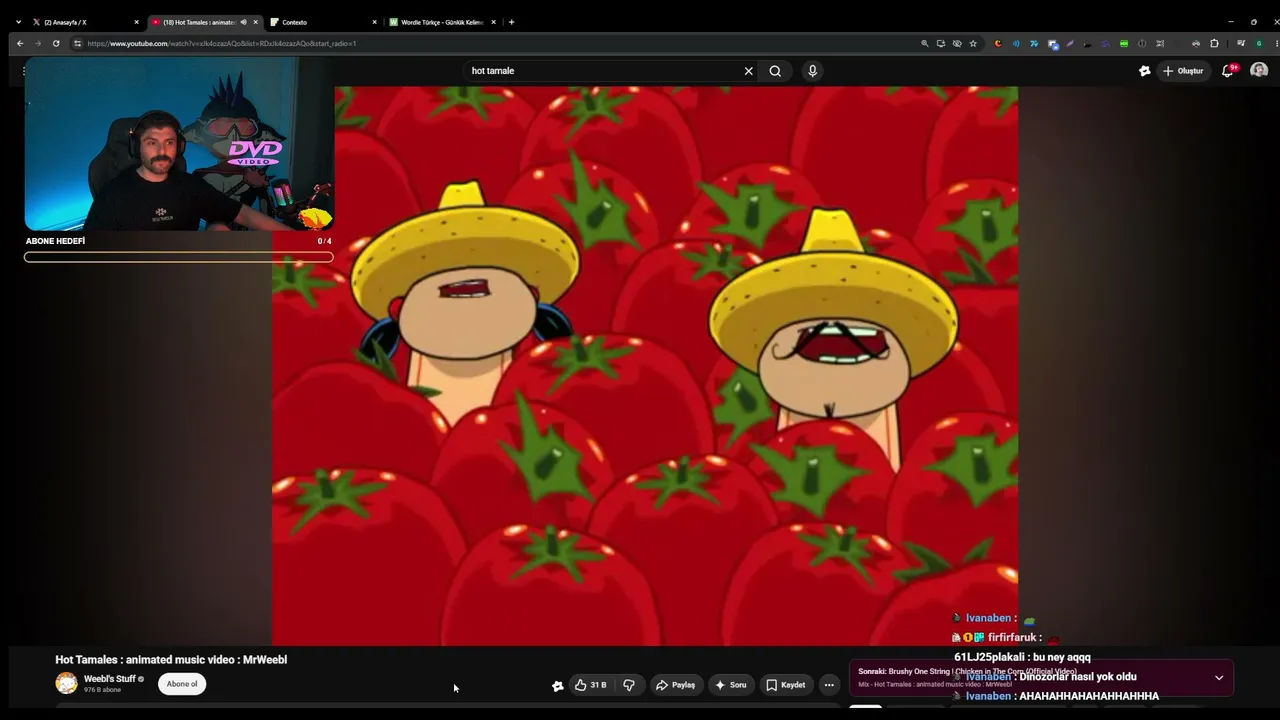Click the zoom magnifier icon in address bar
The width and height of the screenshot is (1280, 720).
(x=925, y=43)
